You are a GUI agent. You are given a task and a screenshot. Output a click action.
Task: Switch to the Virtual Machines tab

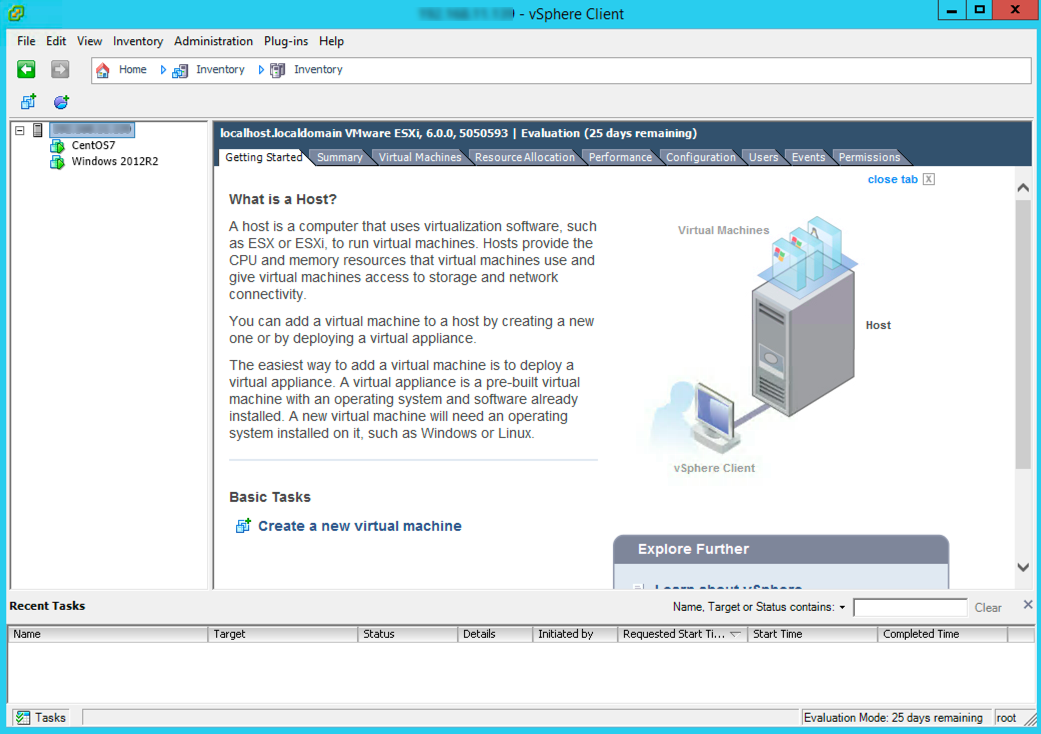(420, 157)
